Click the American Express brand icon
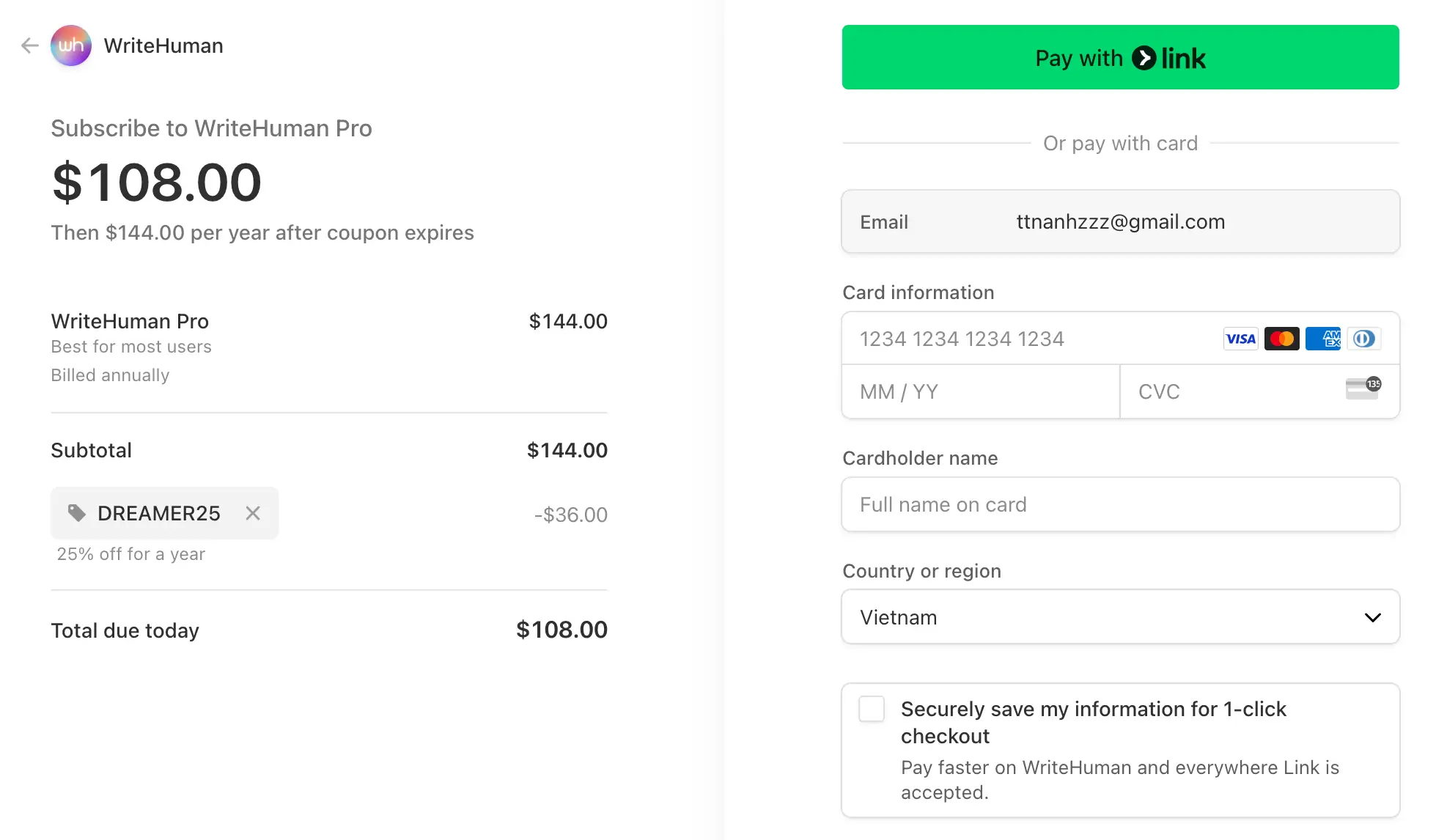Viewport: 1447px width, 840px height. pos(1323,338)
